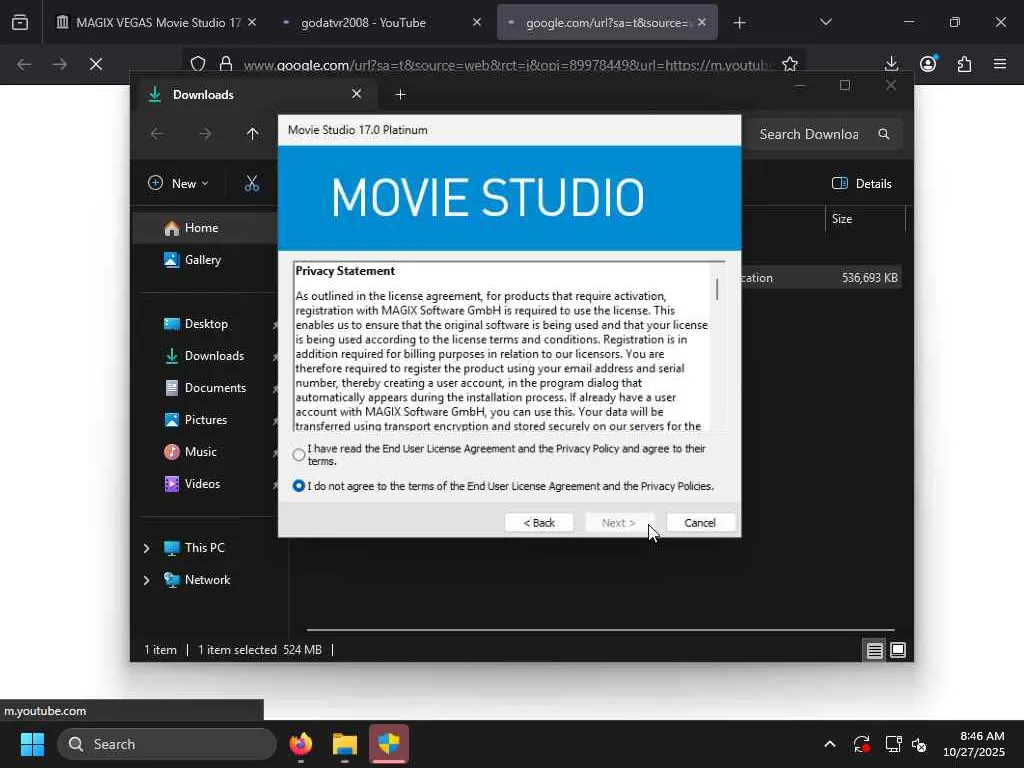
Task: Open Home in File Explorer sidebar
Action: pyautogui.click(x=201, y=228)
